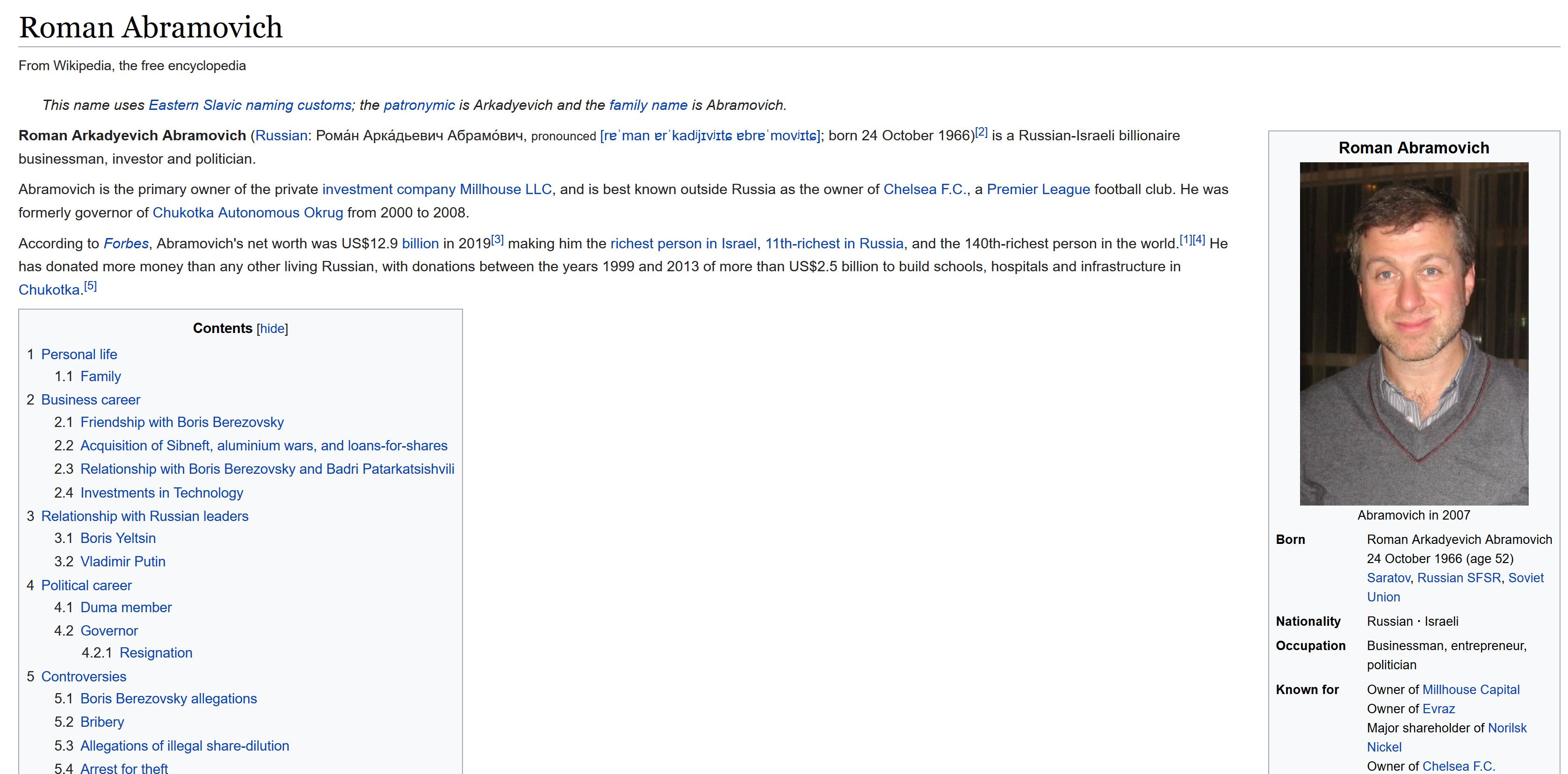Jump to Duma member subsection

coord(126,608)
